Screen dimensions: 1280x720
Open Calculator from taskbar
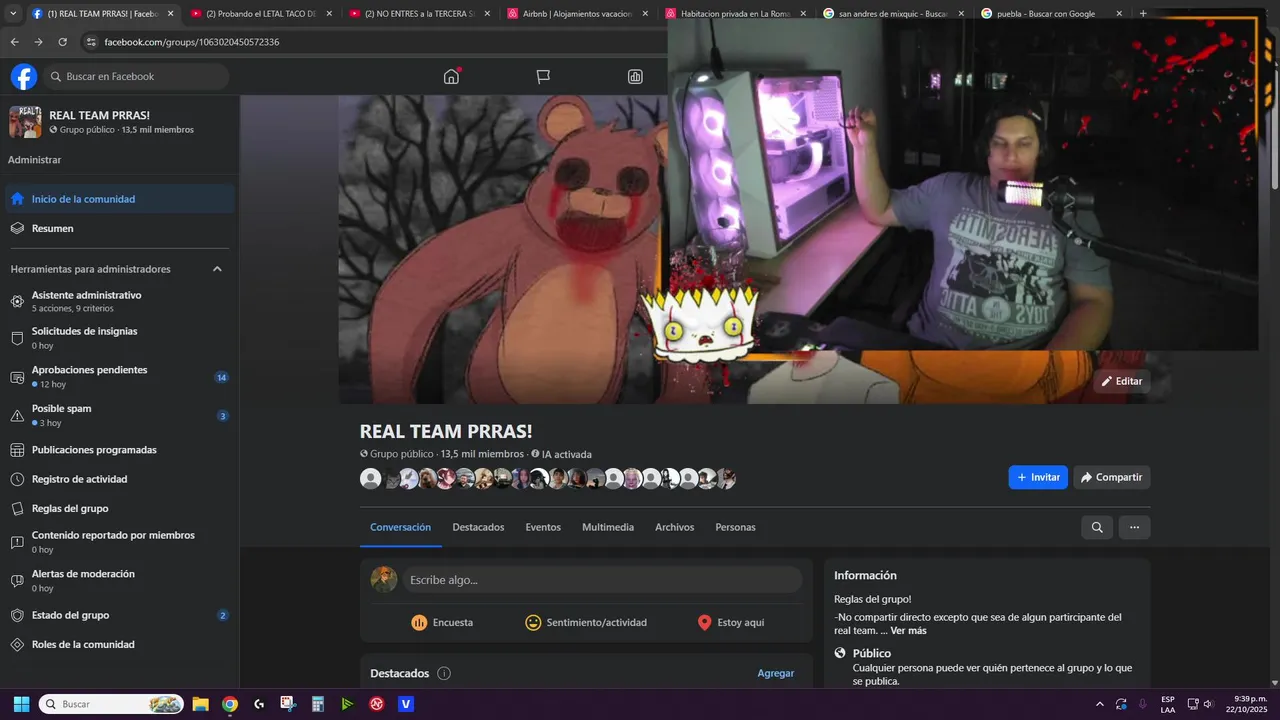coord(317,704)
